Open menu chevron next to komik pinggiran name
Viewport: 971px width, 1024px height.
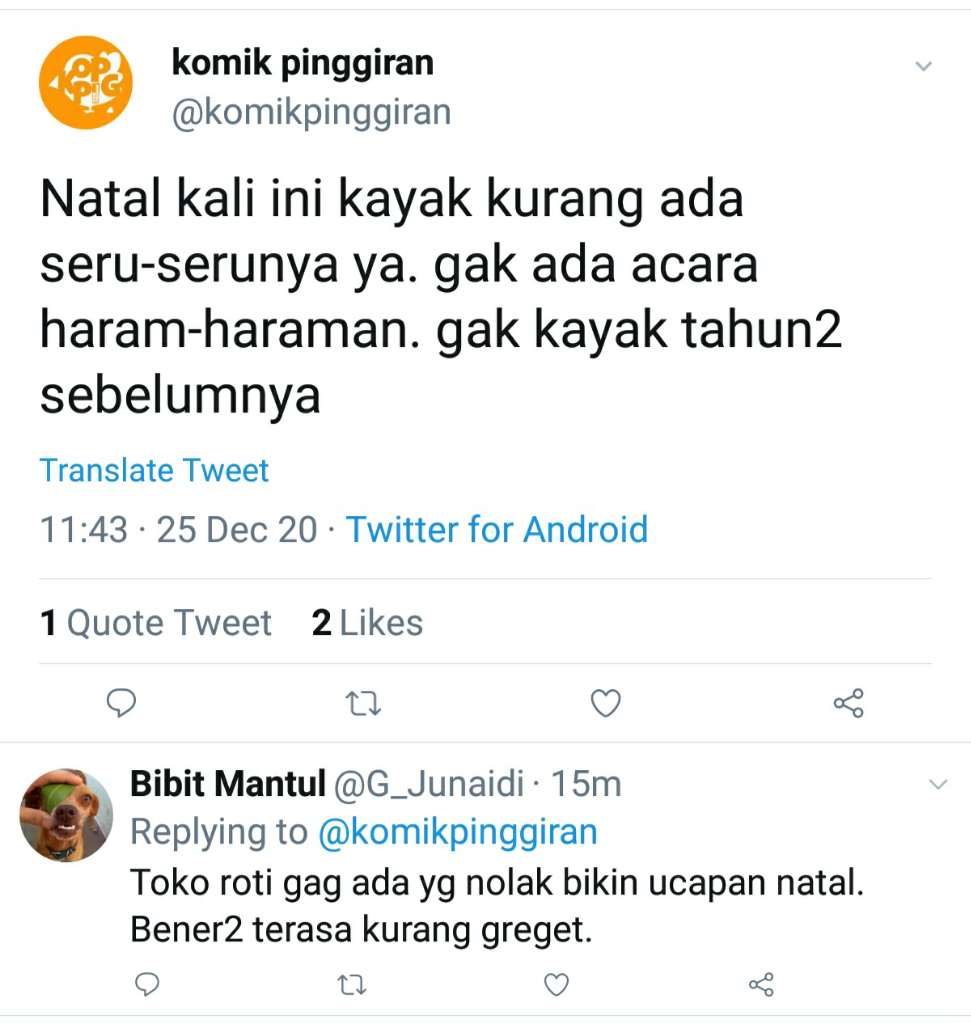tap(923, 66)
